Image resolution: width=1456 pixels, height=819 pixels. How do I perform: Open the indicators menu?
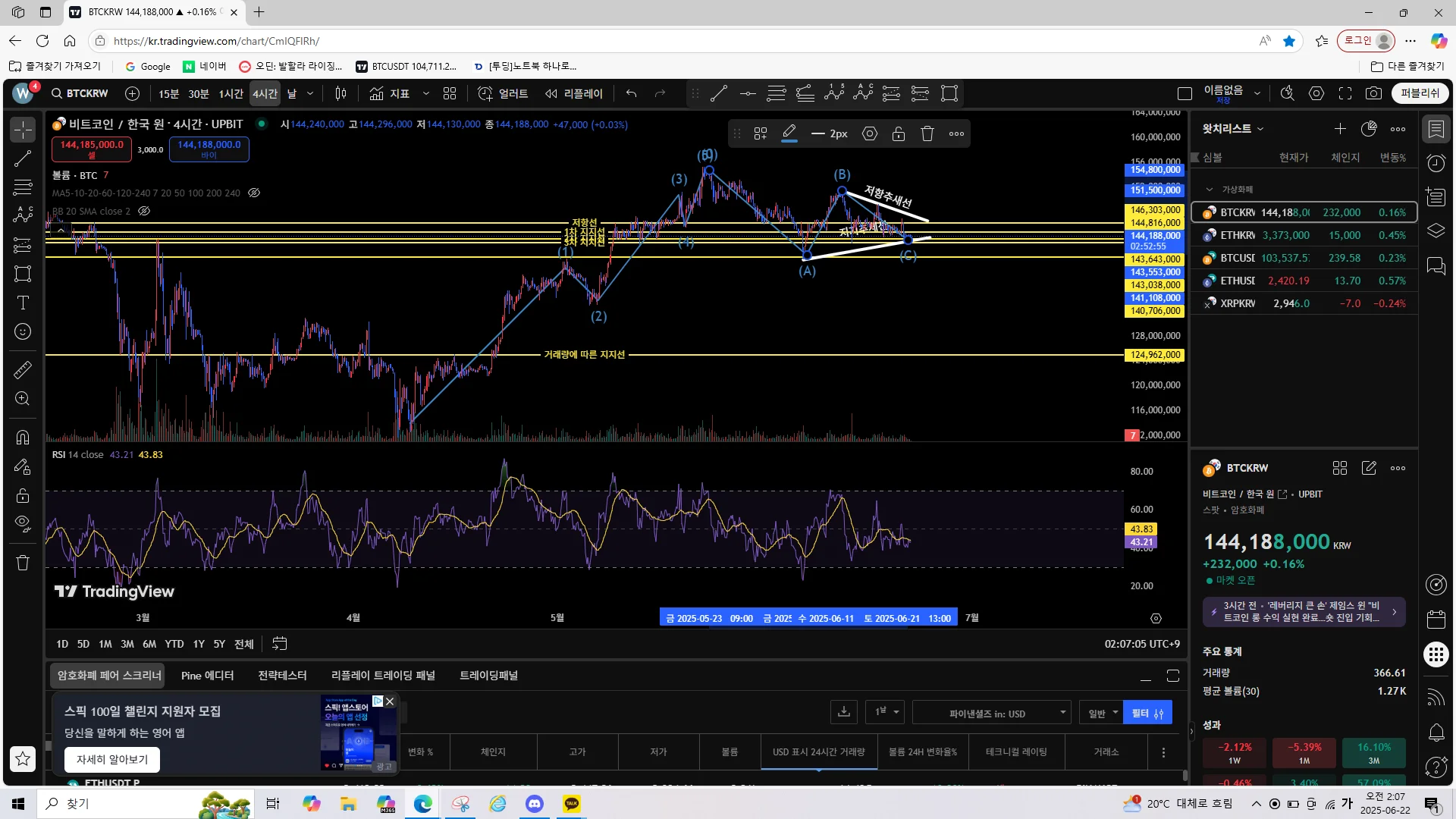389,93
